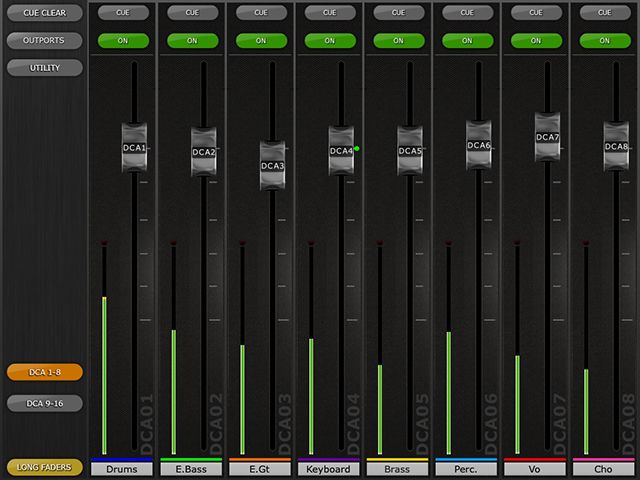
Task: Toggle the ON button for Drums DCA
Action: (122, 41)
